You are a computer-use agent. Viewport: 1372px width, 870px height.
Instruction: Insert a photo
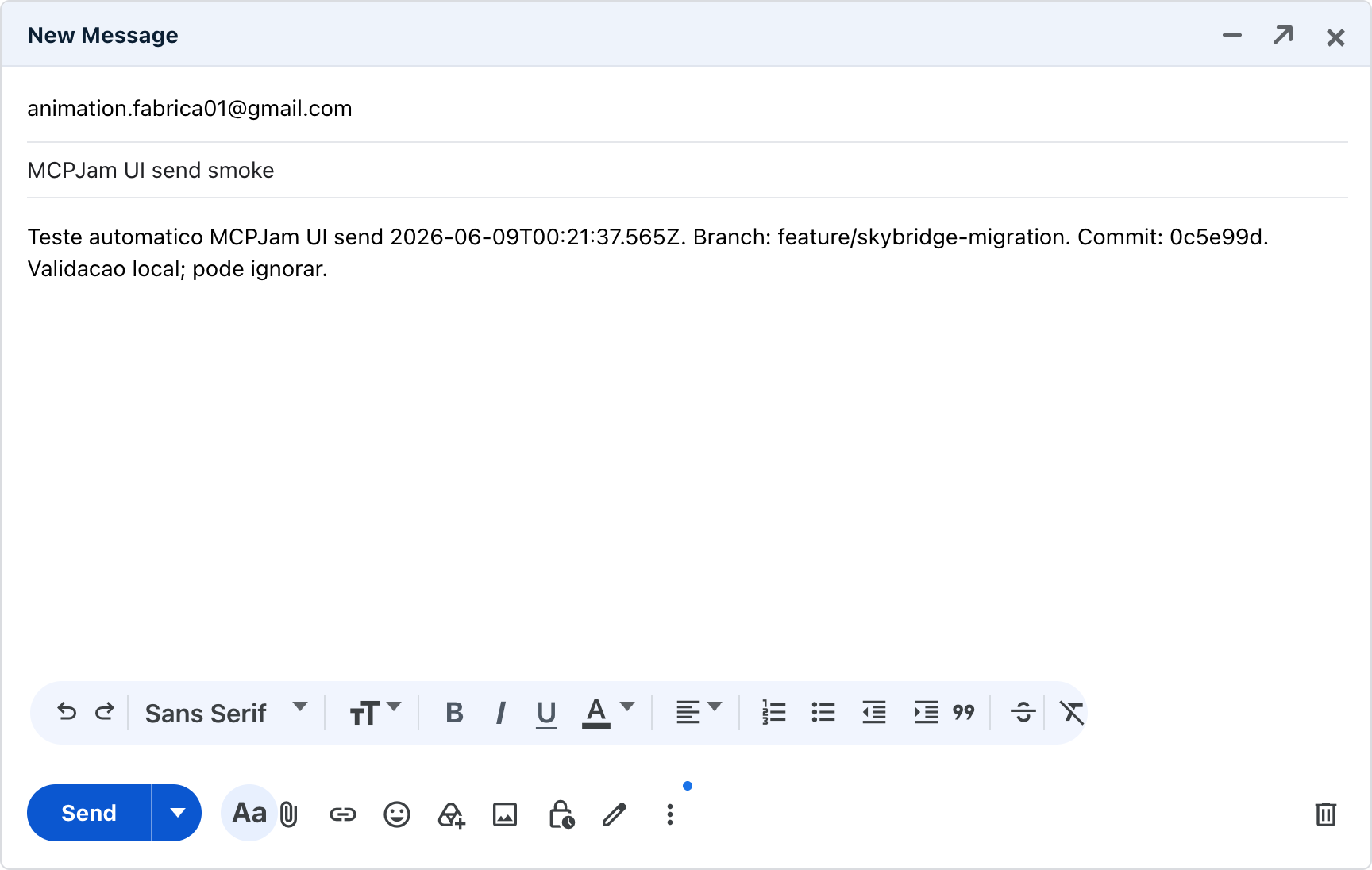click(505, 814)
